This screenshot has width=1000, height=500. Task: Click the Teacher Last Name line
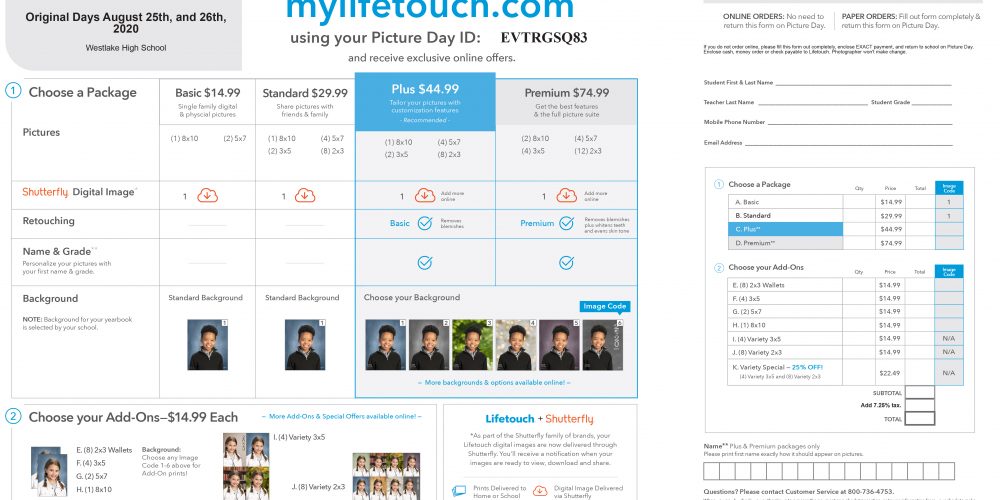coord(812,102)
